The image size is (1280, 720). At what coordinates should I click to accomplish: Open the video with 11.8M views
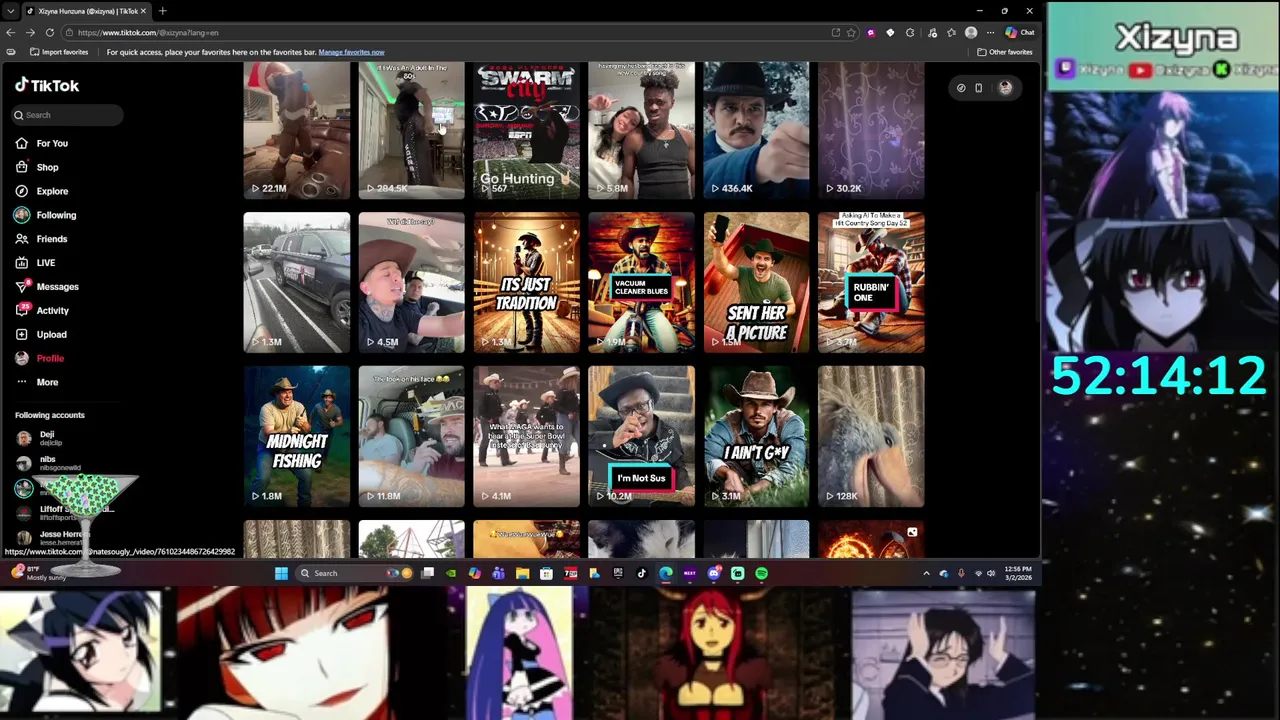tap(411, 436)
